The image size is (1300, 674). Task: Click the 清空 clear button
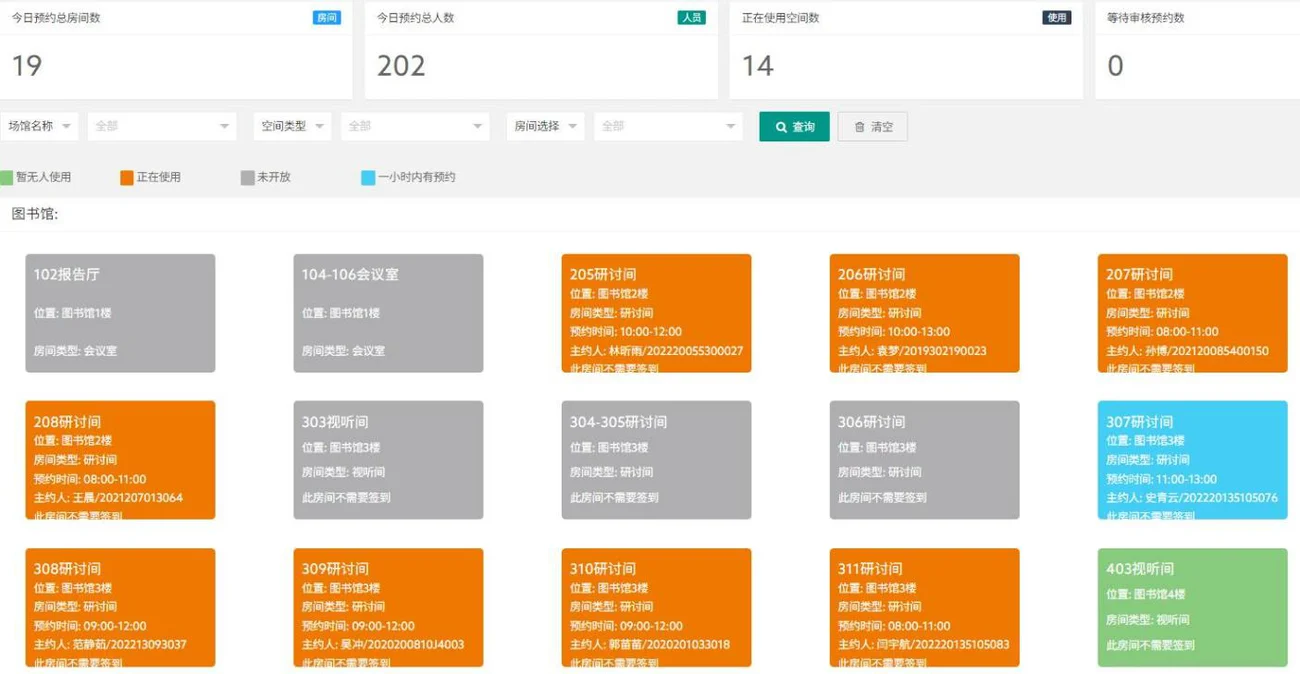tap(872, 127)
